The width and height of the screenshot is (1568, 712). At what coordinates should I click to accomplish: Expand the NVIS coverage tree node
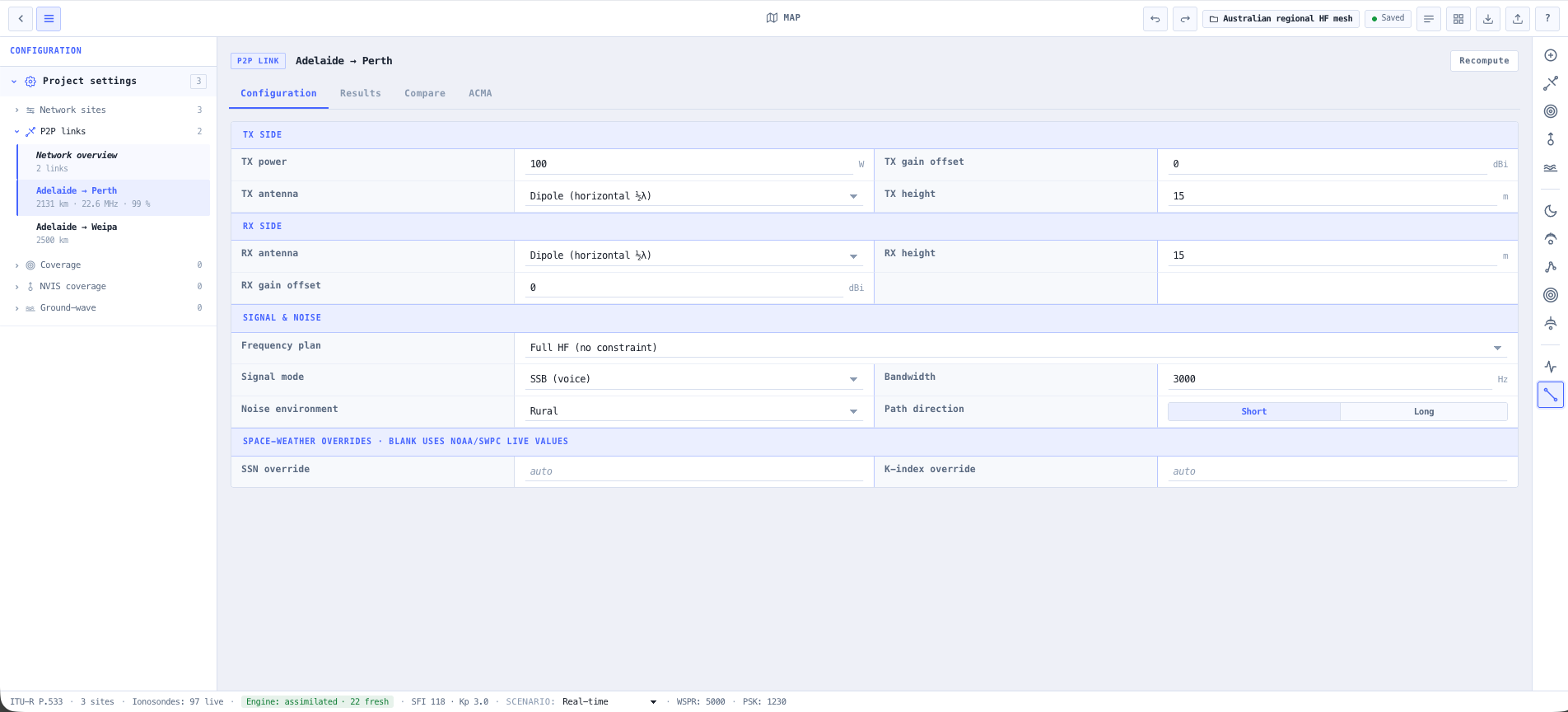click(16, 286)
